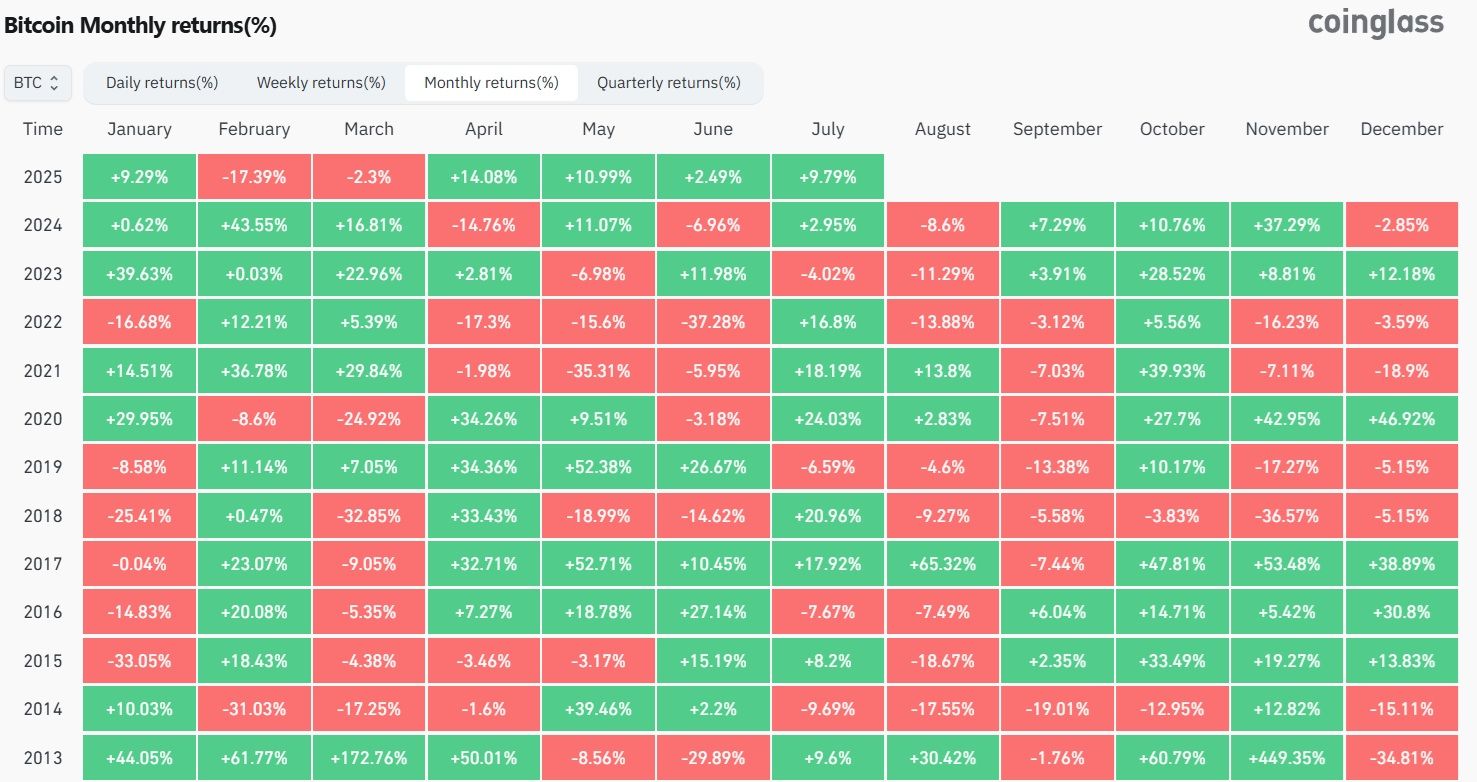Open the BTC coin selector dropdown
1477x782 pixels.
coord(37,83)
